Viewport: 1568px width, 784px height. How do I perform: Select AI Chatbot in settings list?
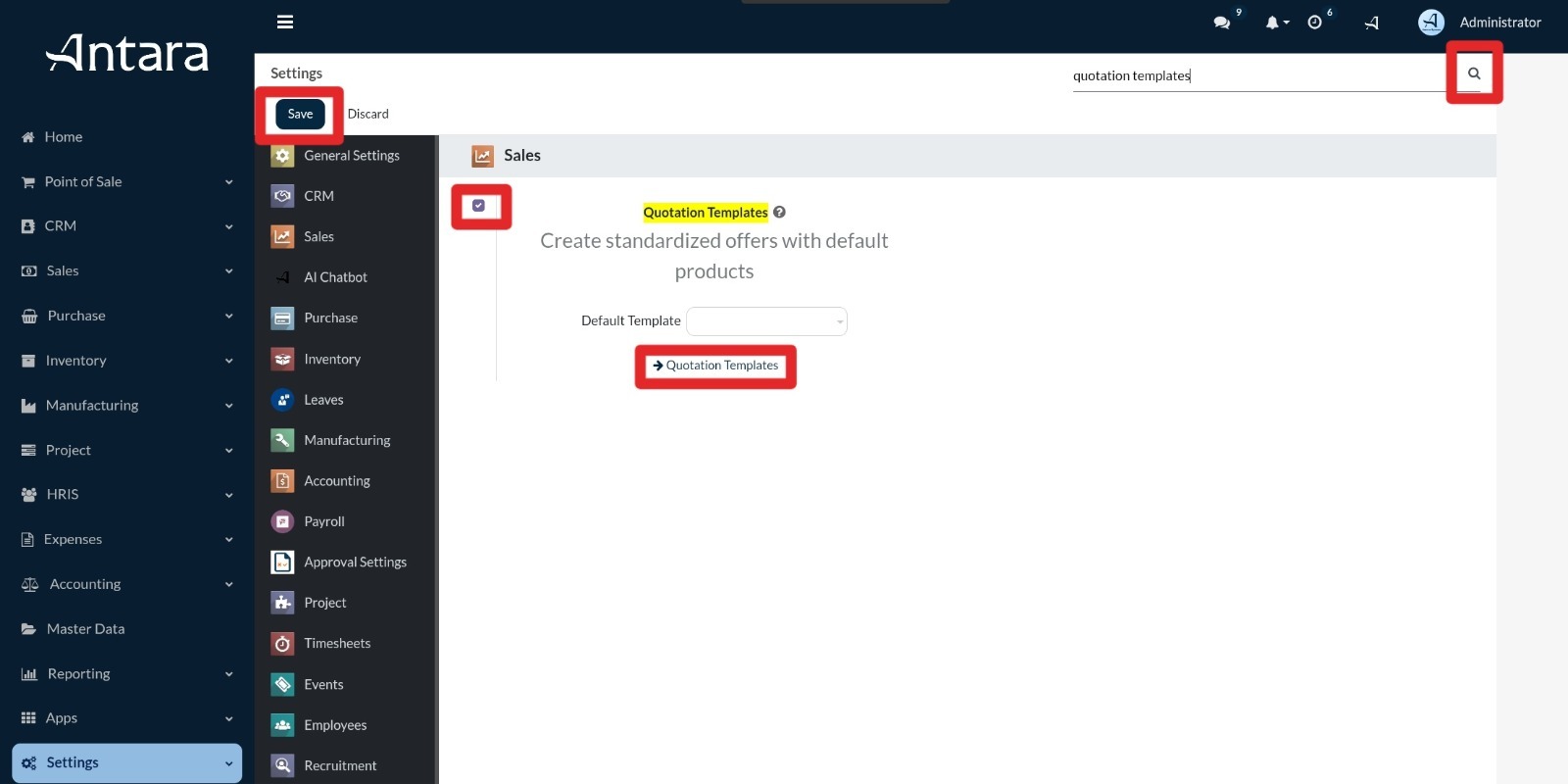pyautogui.click(x=335, y=277)
